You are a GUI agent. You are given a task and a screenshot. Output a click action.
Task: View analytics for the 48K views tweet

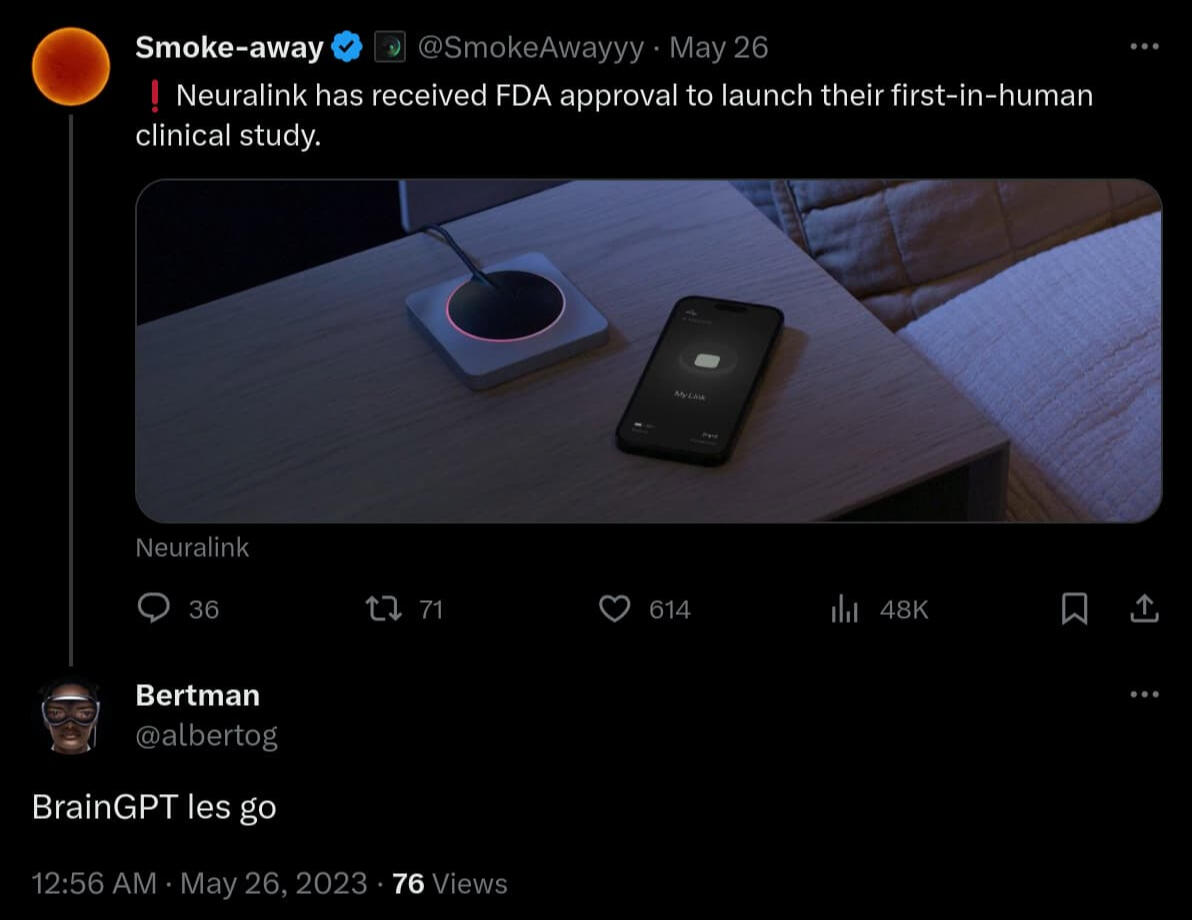[845, 609]
